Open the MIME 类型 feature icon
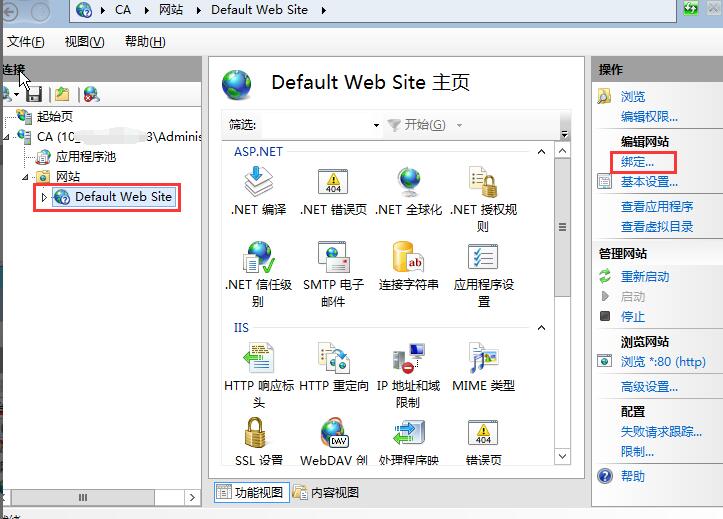This screenshot has width=723, height=519. pyautogui.click(x=483, y=358)
